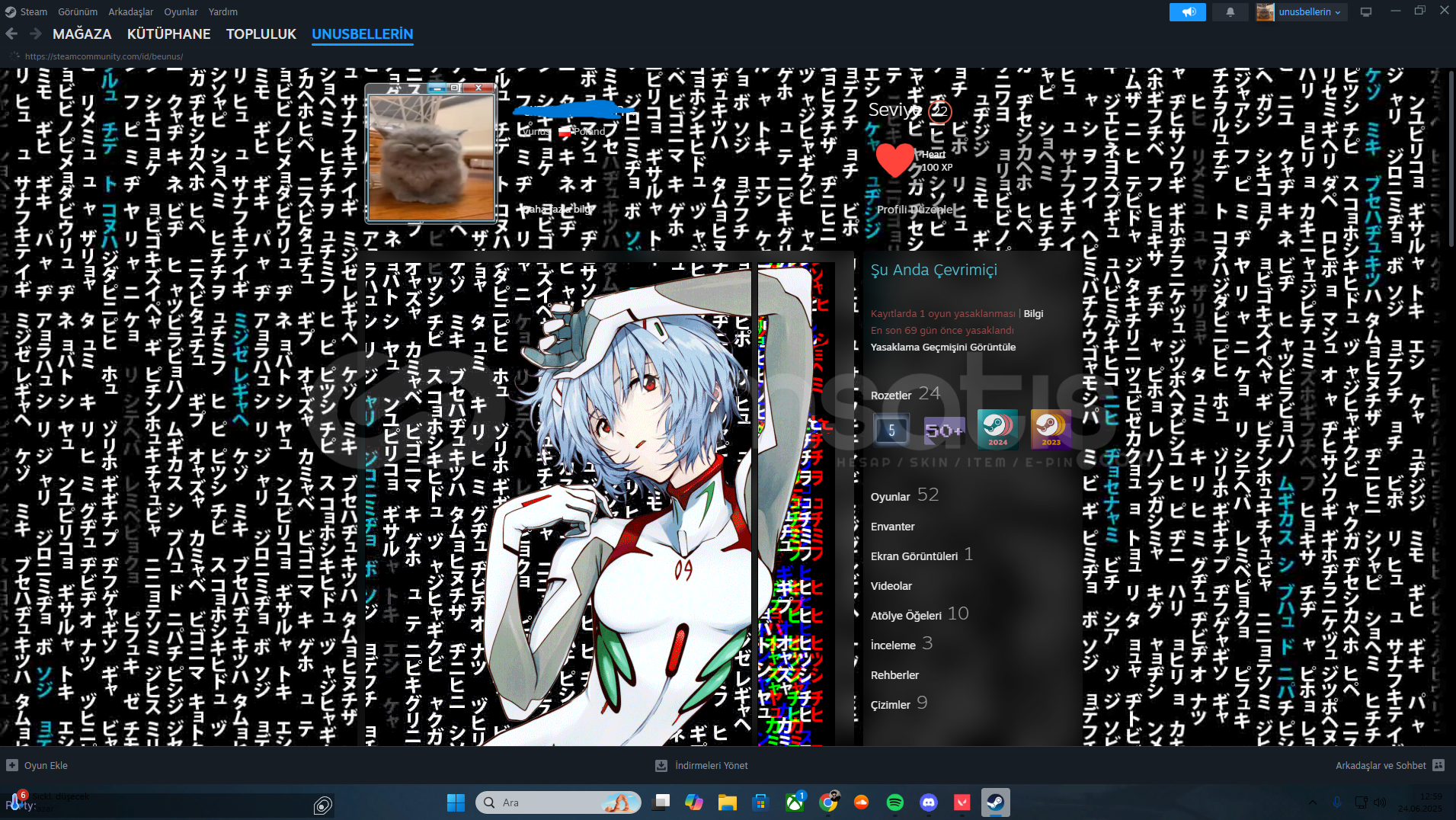
Task: Expand the hidden system tray icons chevron
Action: coord(1312,802)
